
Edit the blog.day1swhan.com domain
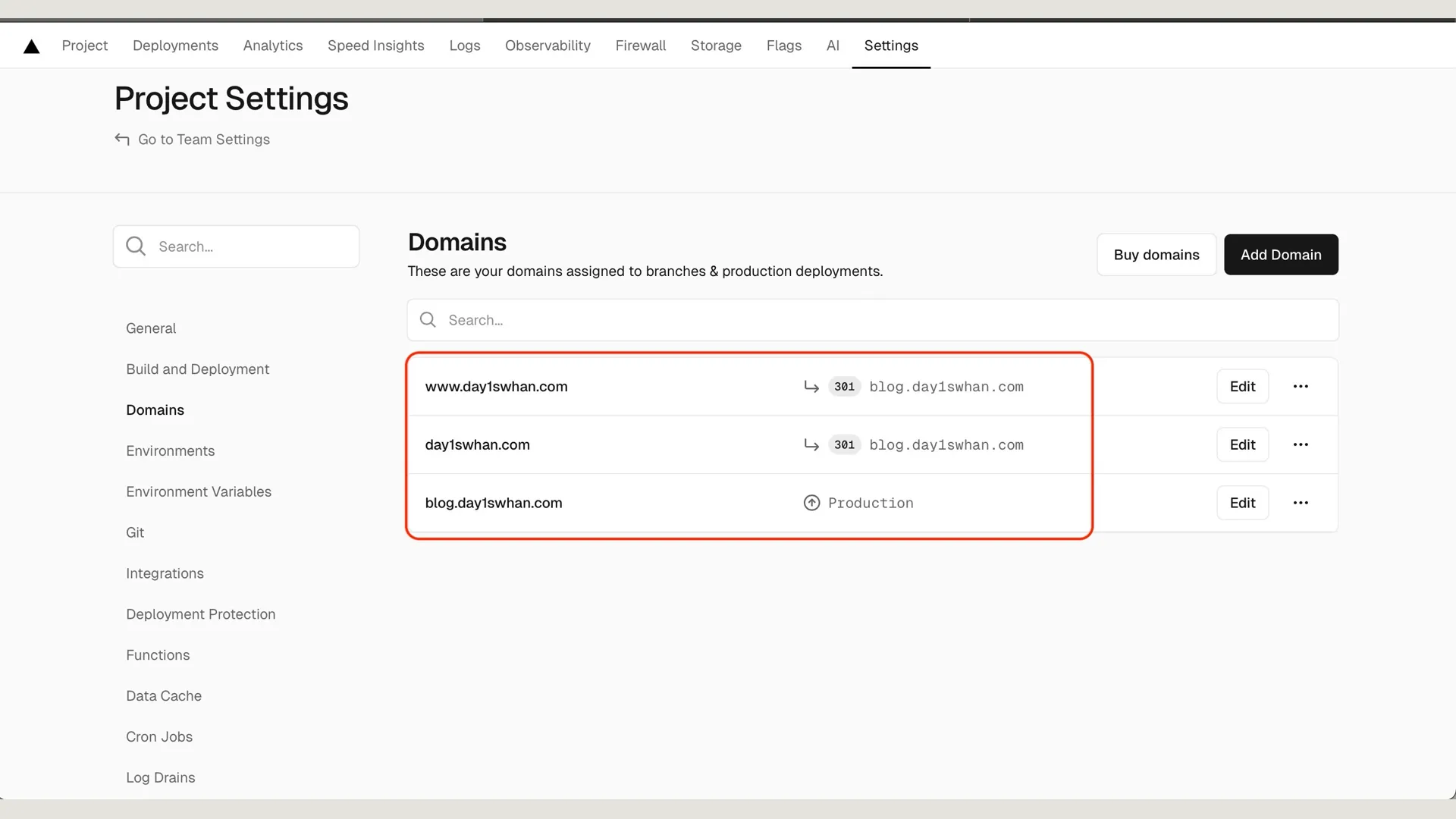pyautogui.click(x=1242, y=503)
